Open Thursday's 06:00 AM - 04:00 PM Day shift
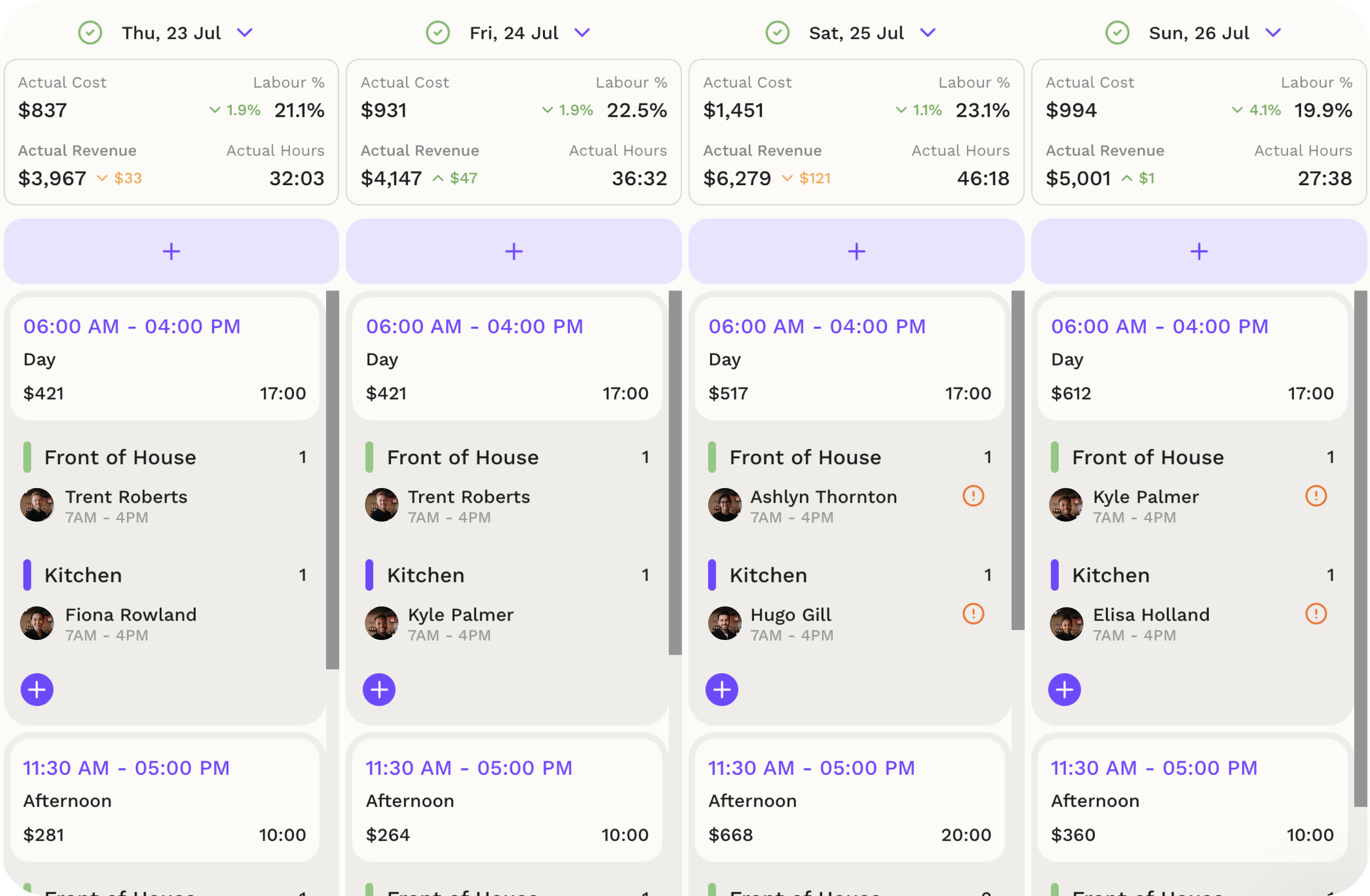Viewport: 1370px width, 896px height. (x=164, y=358)
